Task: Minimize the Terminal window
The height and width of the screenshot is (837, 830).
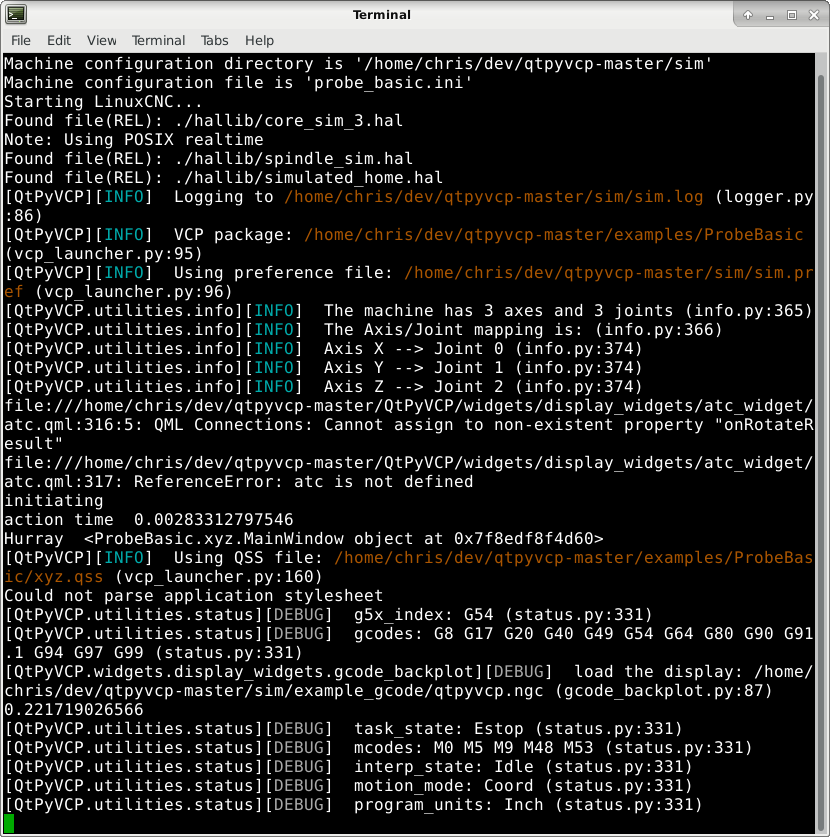Action: coord(770,15)
